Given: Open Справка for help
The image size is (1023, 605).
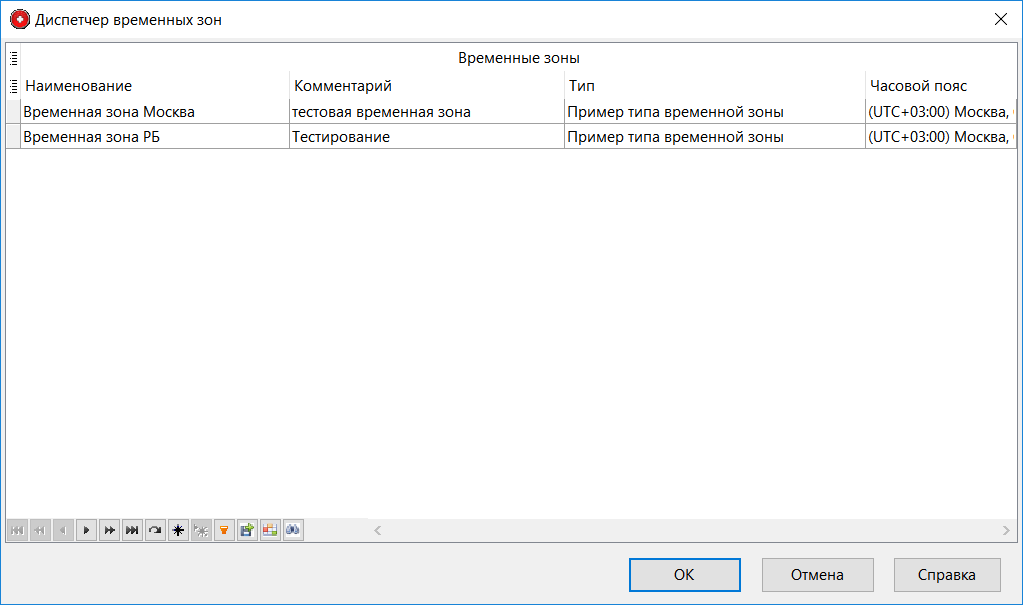Looking at the screenshot, I should coord(945,575).
